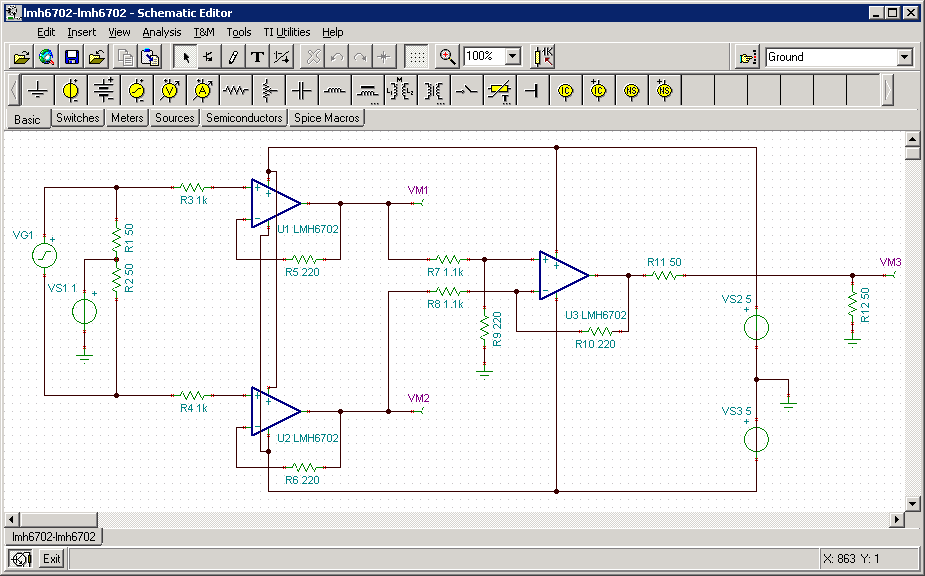Pick the resistor component from toolbar
Image resolution: width=925 pixels, height=576 pixels.
[x=235, y=90]
